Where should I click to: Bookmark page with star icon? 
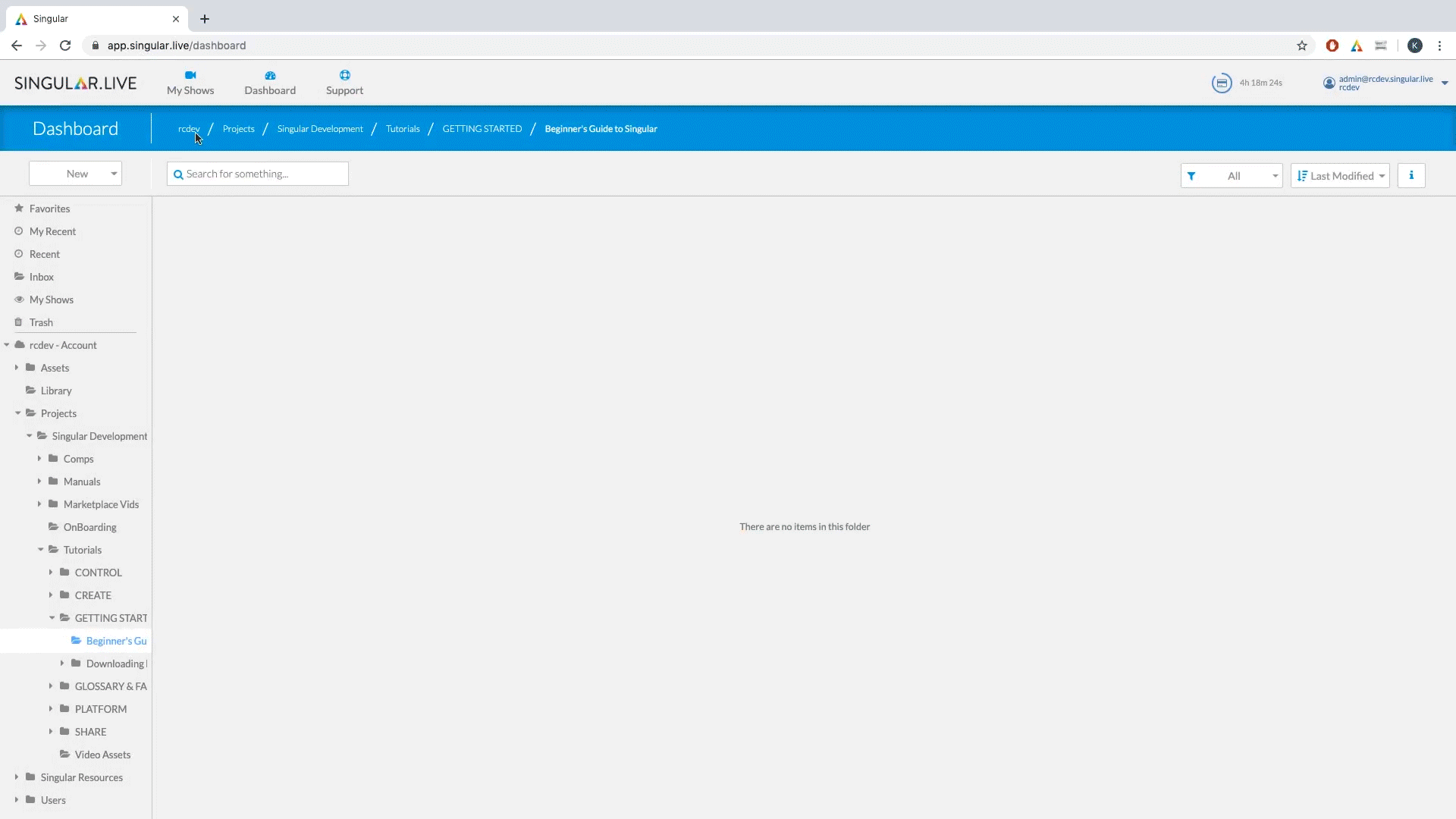[x=1302, y=45]
